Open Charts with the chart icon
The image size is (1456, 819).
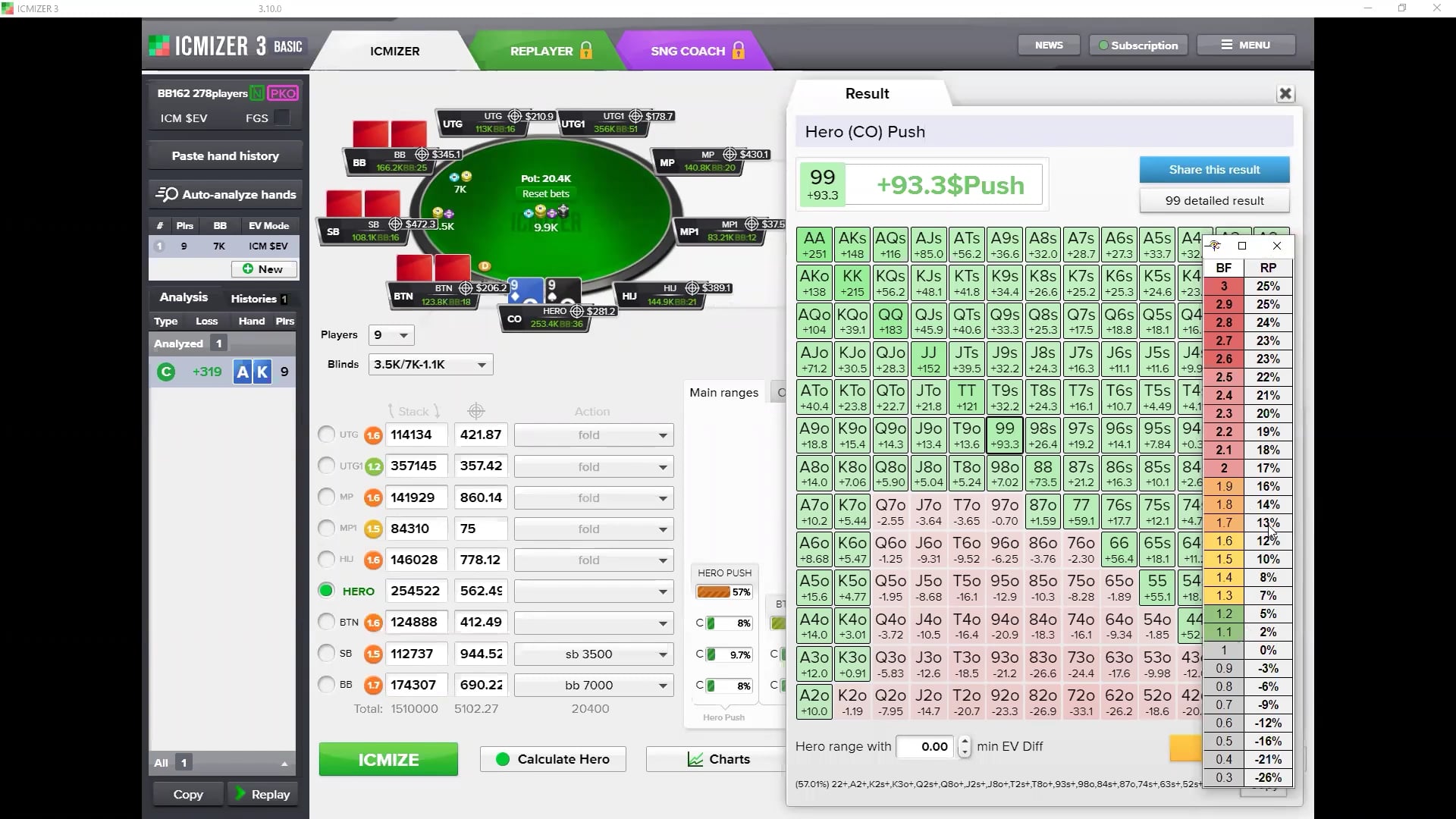pos(695,759)
